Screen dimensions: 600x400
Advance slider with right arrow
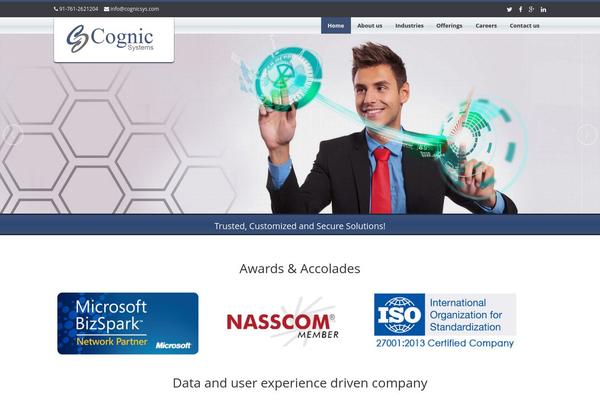(x=587, y=134)
